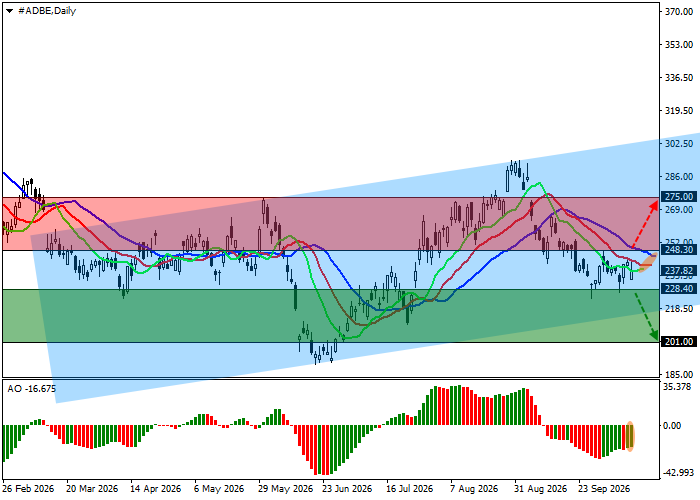Click the 302.50 value on the price scale
The height and width of the screenshot is (500, 700).
coord(679,144)
